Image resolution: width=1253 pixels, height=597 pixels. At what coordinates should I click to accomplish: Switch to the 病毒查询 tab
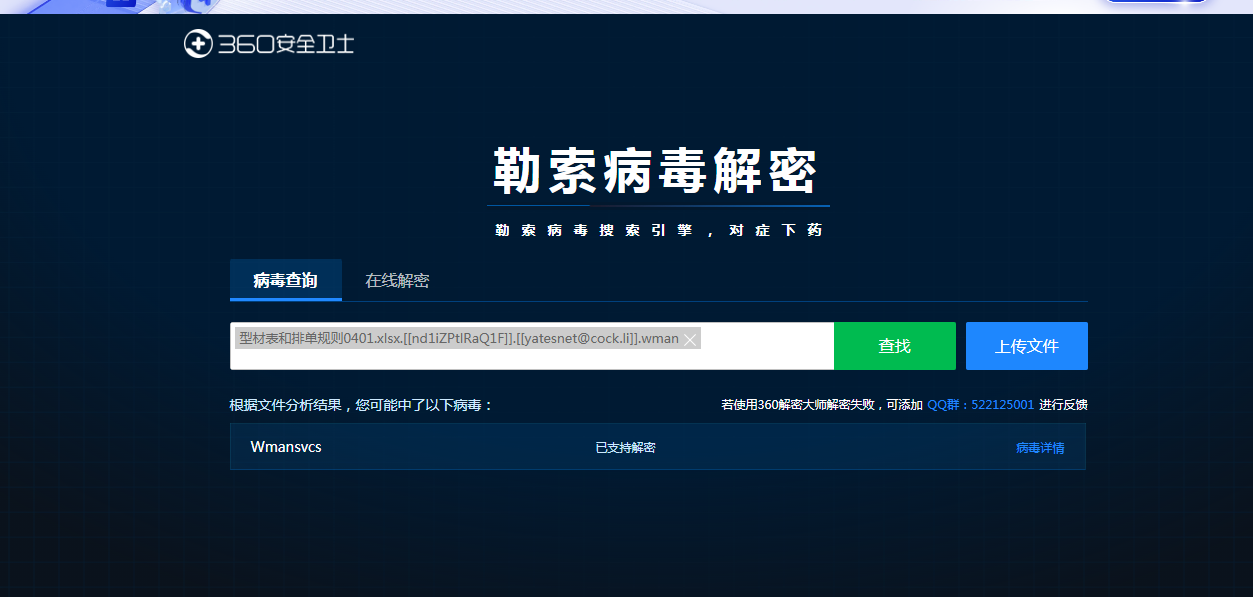point(286,280)
